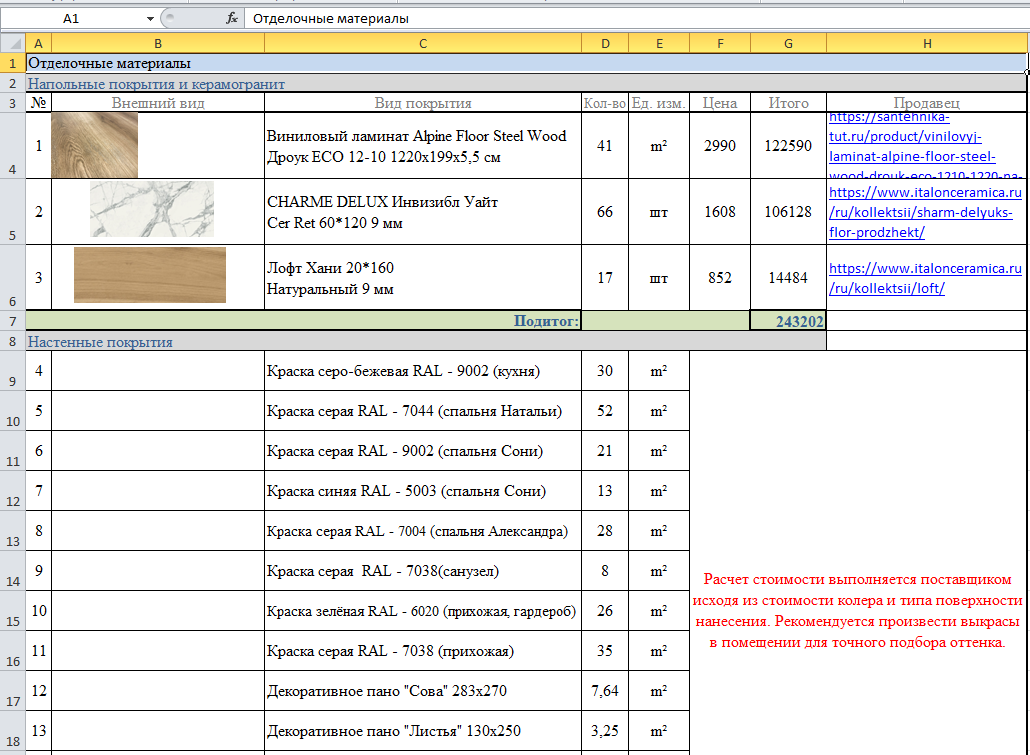
Task: Click the quantity cell 7,64
Action: pos(605,691)
